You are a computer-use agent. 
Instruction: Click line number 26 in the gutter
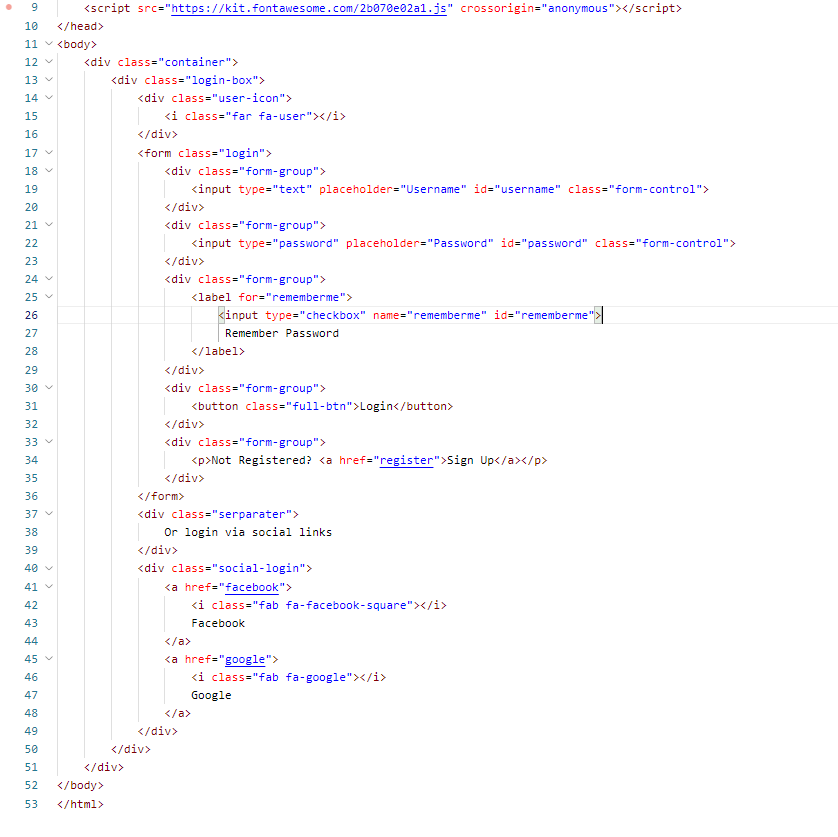[32, 315]
